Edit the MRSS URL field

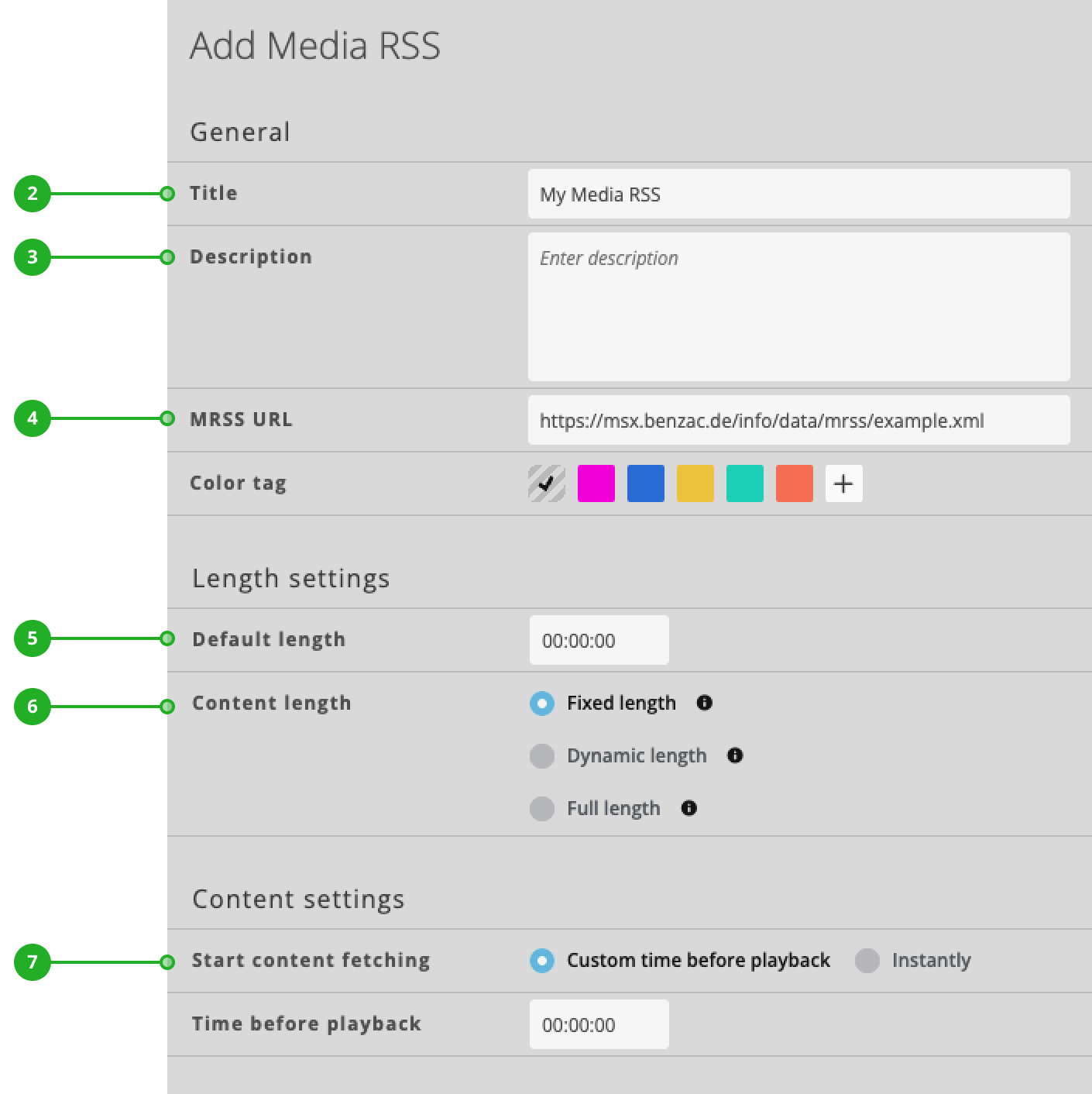tap(798, 420)
